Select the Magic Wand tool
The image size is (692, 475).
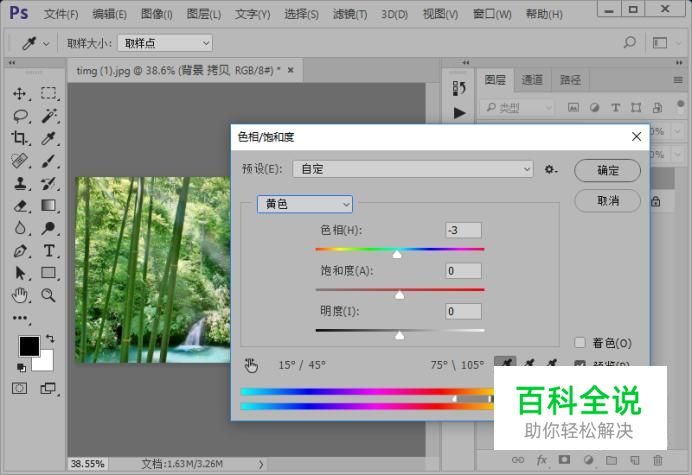(x=48, y=116)
